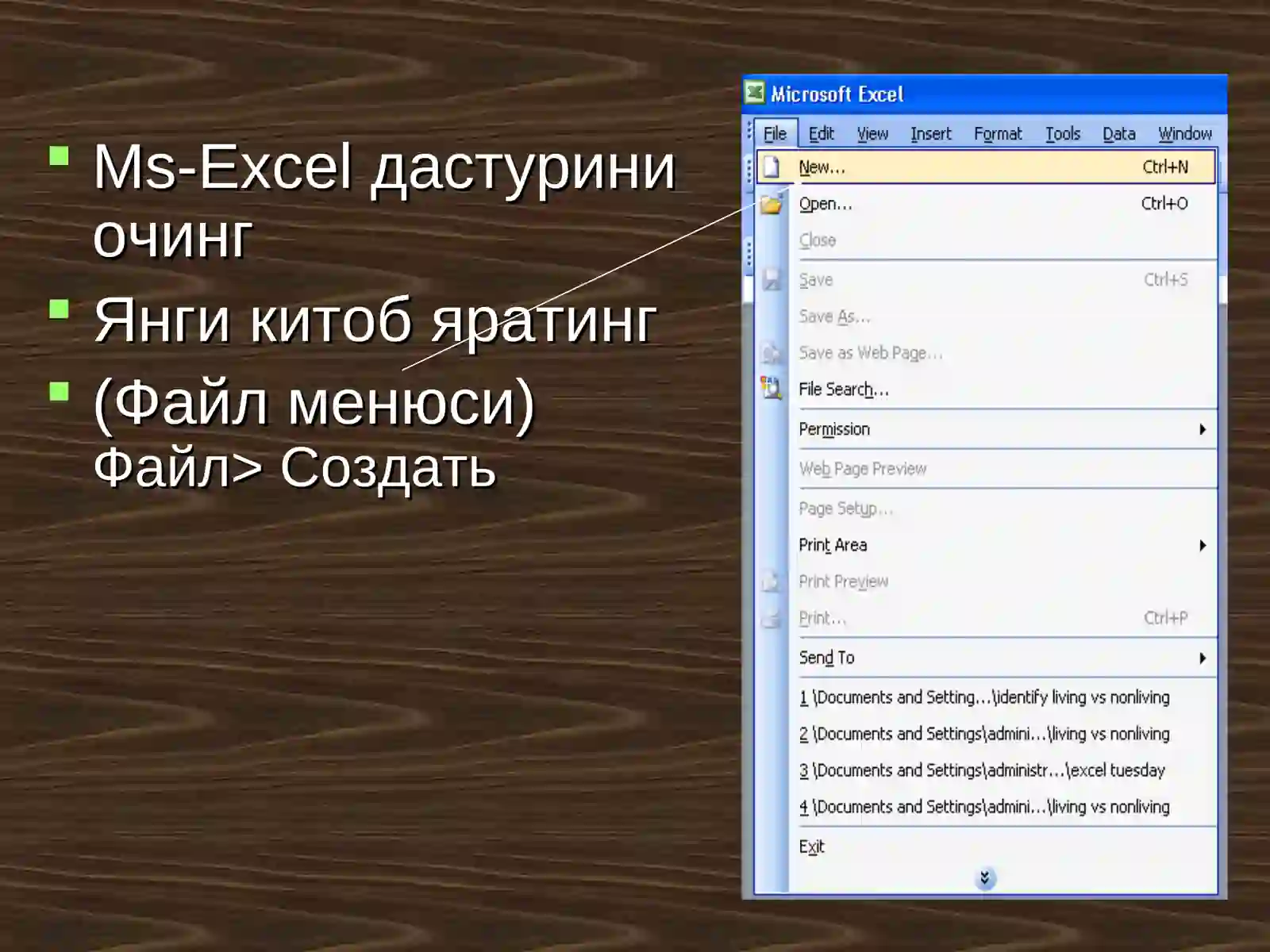Open Print Area menu entry
Screen dimensions: 1270x952
pyautogui.click(x=986, y=545)
